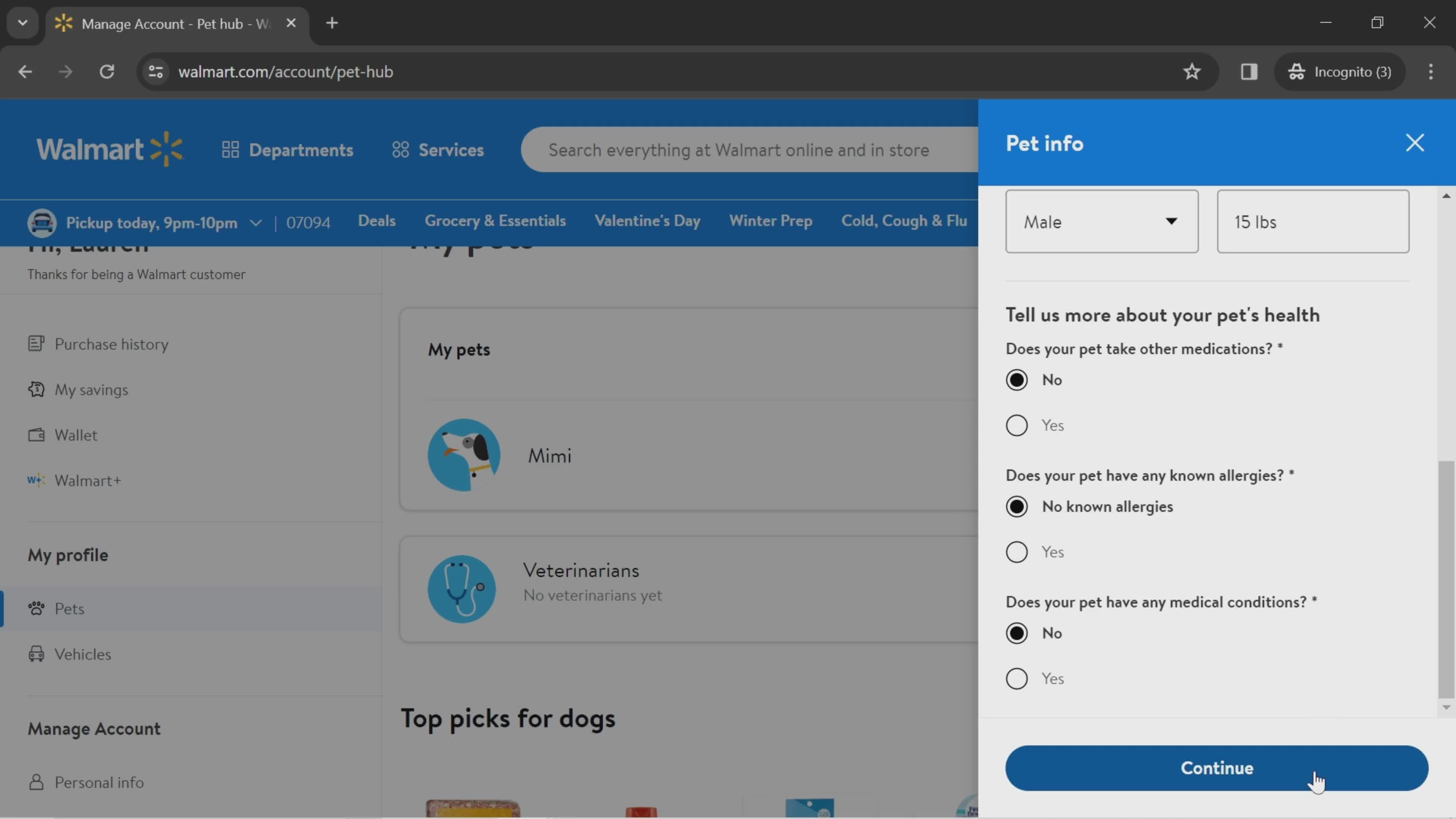
Task: Click the Walmart search box
Action: pyautogui.click(x=749, y=150)
